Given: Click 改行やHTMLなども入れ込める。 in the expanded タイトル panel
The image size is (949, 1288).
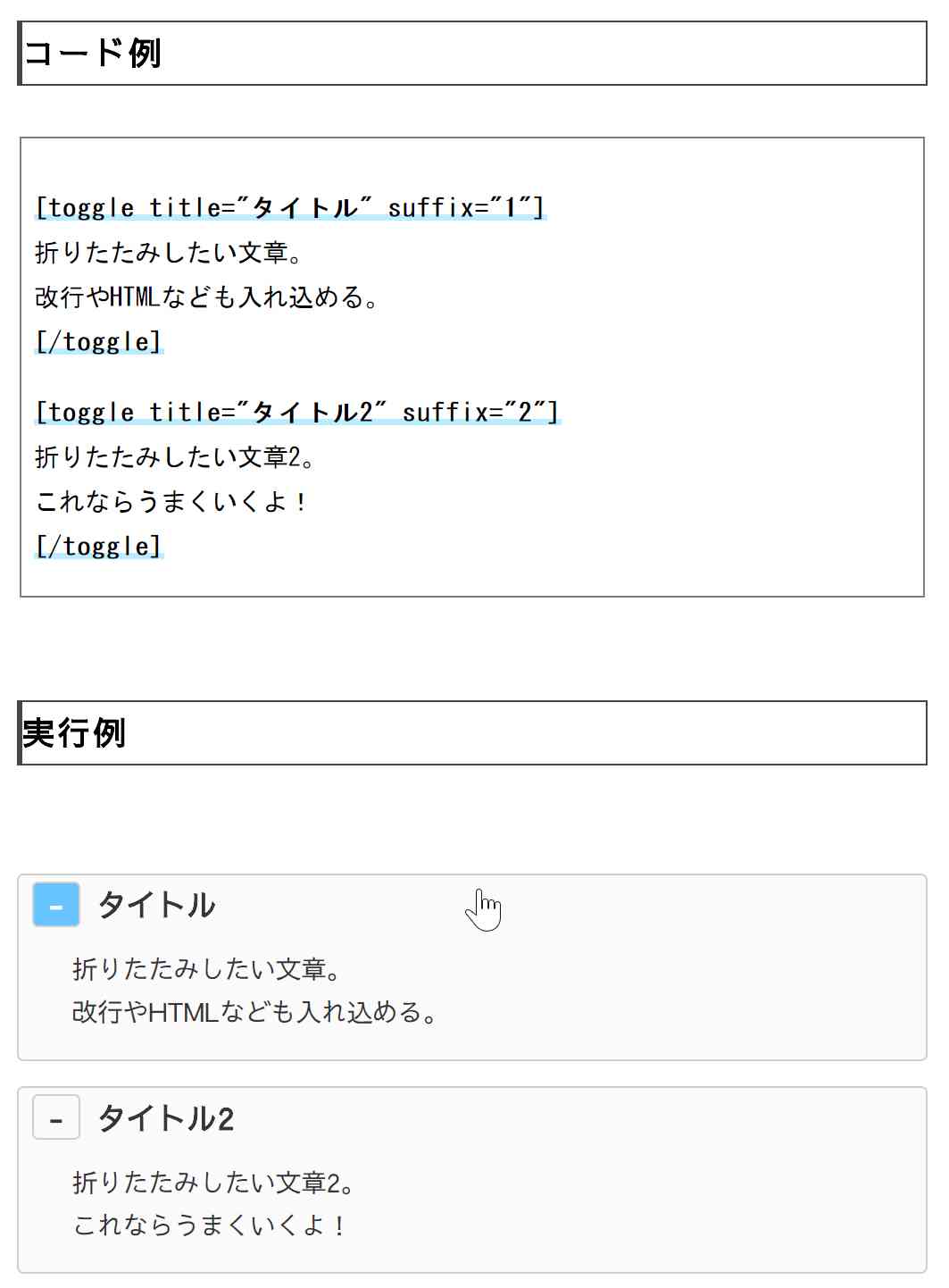Looking at the screenshot, I should 254,1013.
